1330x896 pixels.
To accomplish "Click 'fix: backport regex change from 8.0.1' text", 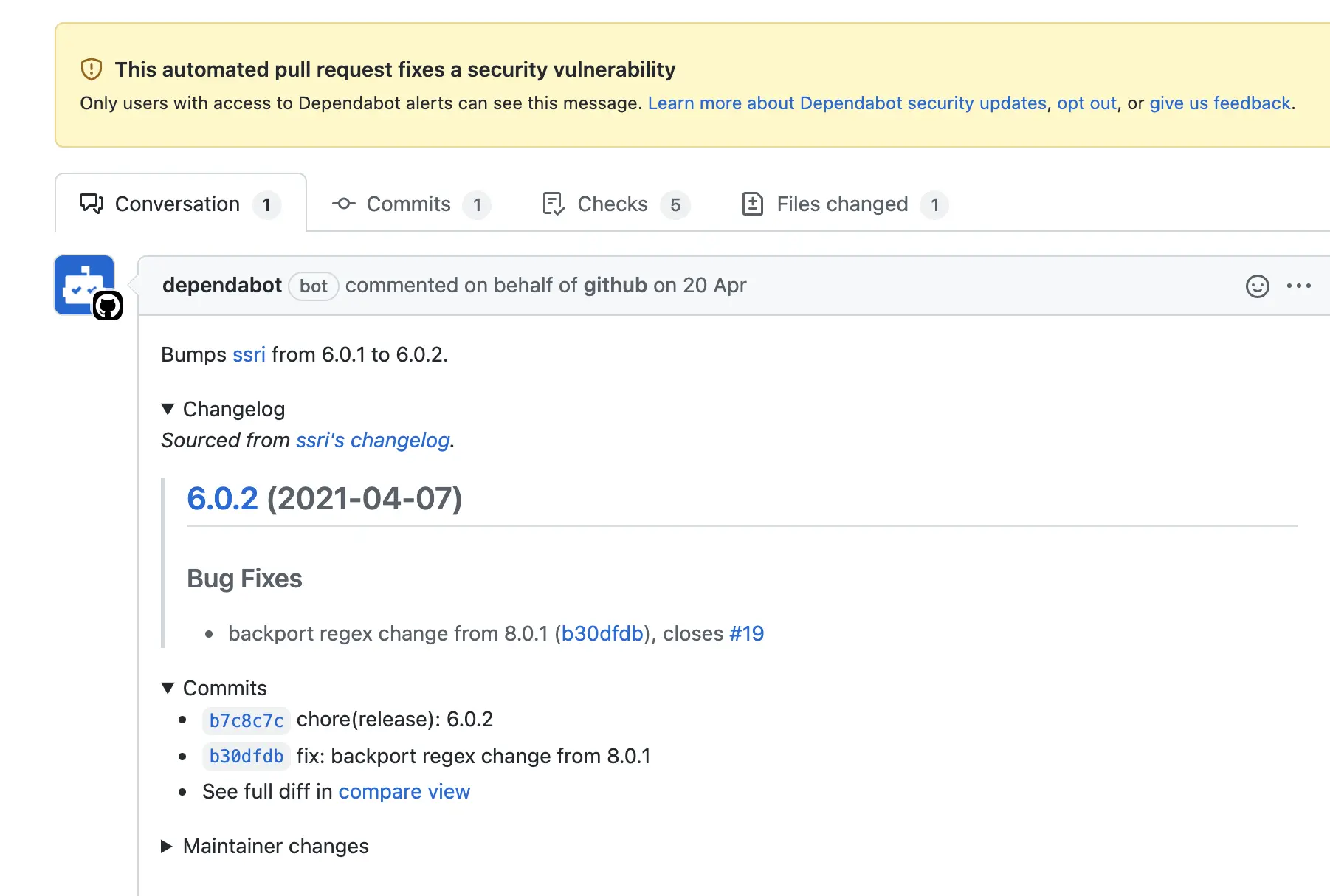I will [x=474, y=757].
